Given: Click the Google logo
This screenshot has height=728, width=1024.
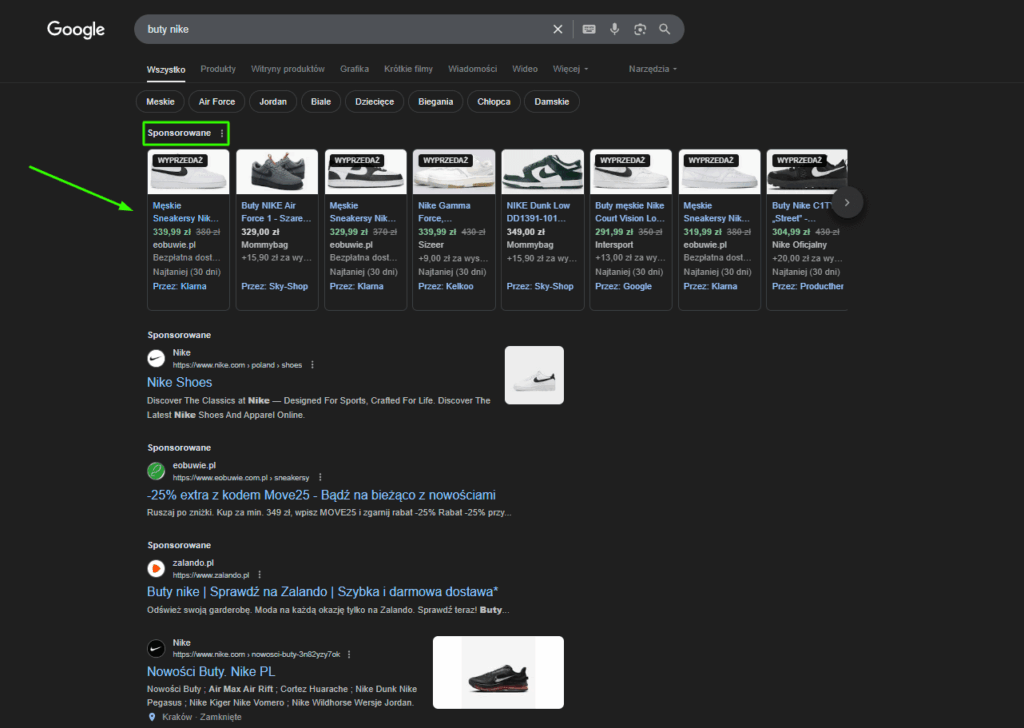Looking at the screenshot, I should [76, 30].
